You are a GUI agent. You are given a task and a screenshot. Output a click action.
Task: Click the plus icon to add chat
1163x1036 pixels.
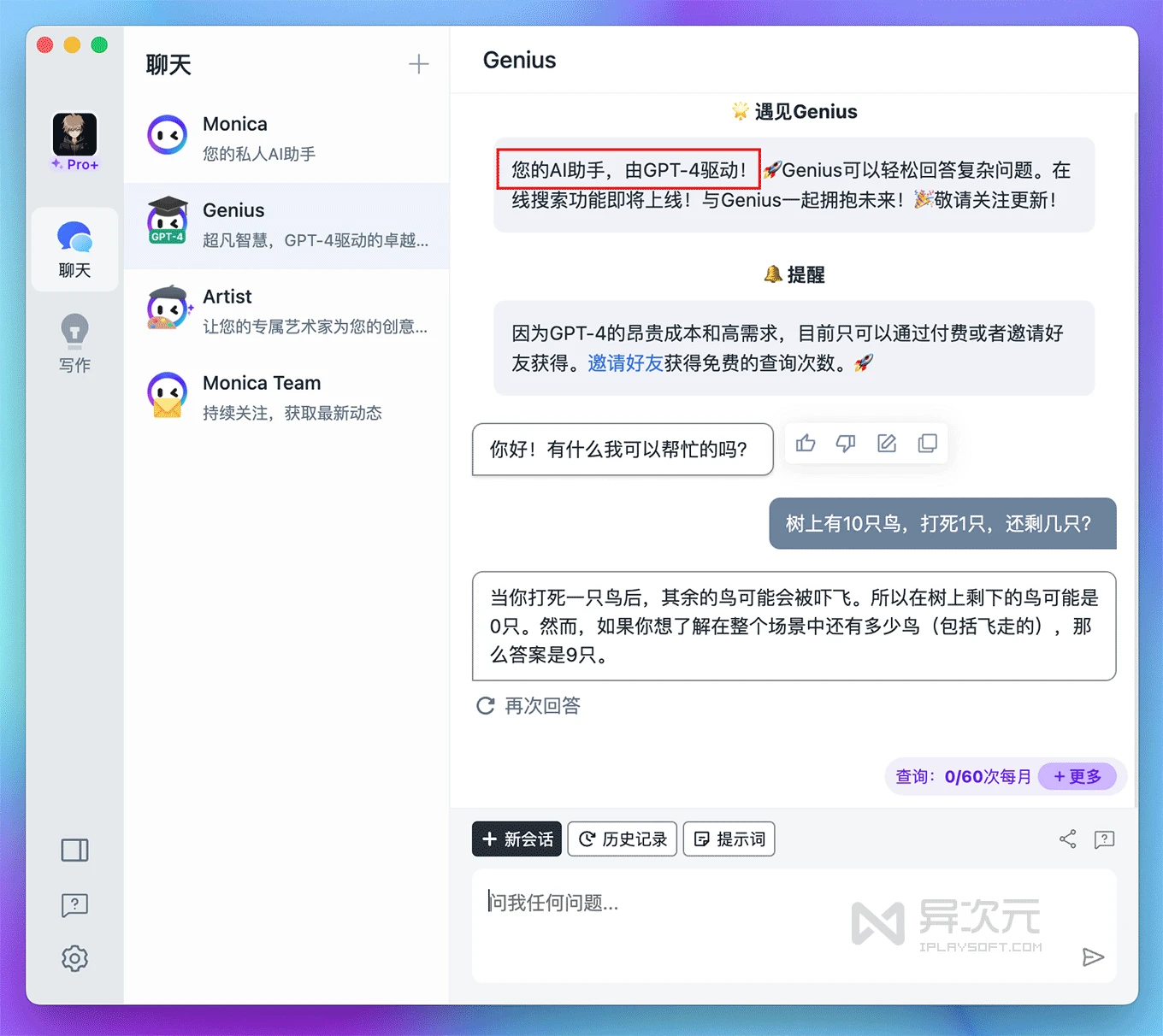click(418, 64)
